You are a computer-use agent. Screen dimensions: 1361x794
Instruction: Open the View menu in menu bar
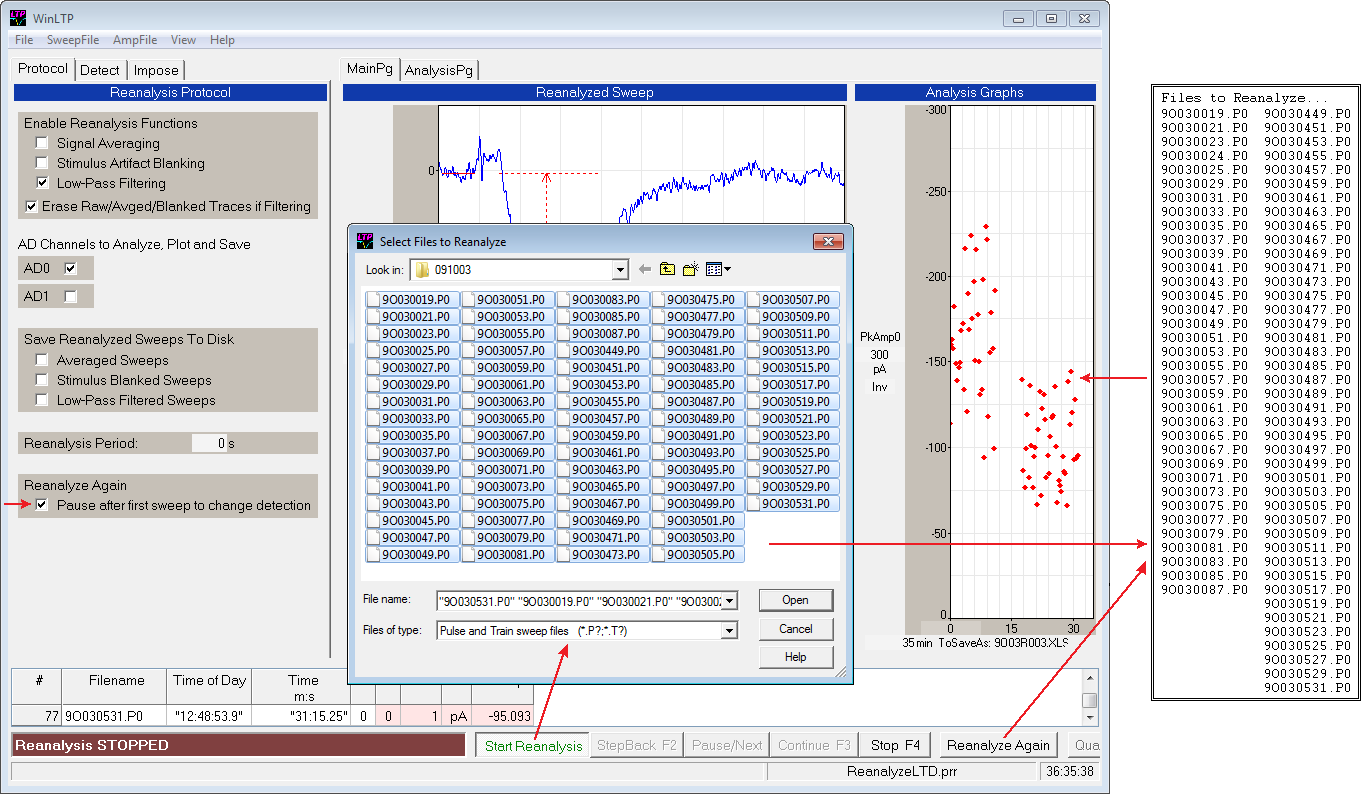pos(183,40)
